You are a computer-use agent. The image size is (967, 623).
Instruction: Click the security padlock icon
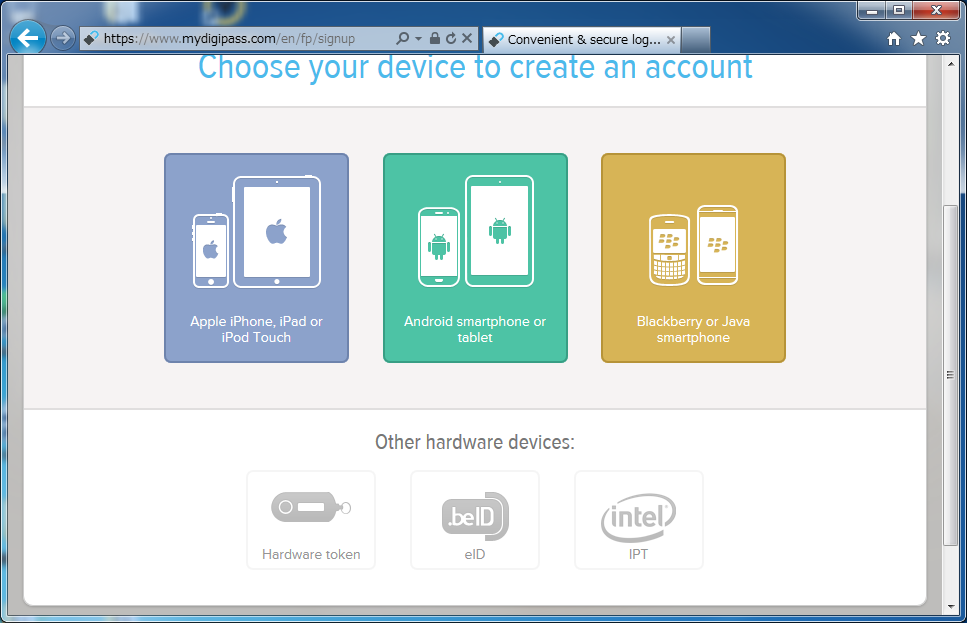pyautogui.click(x=434, y=38)
